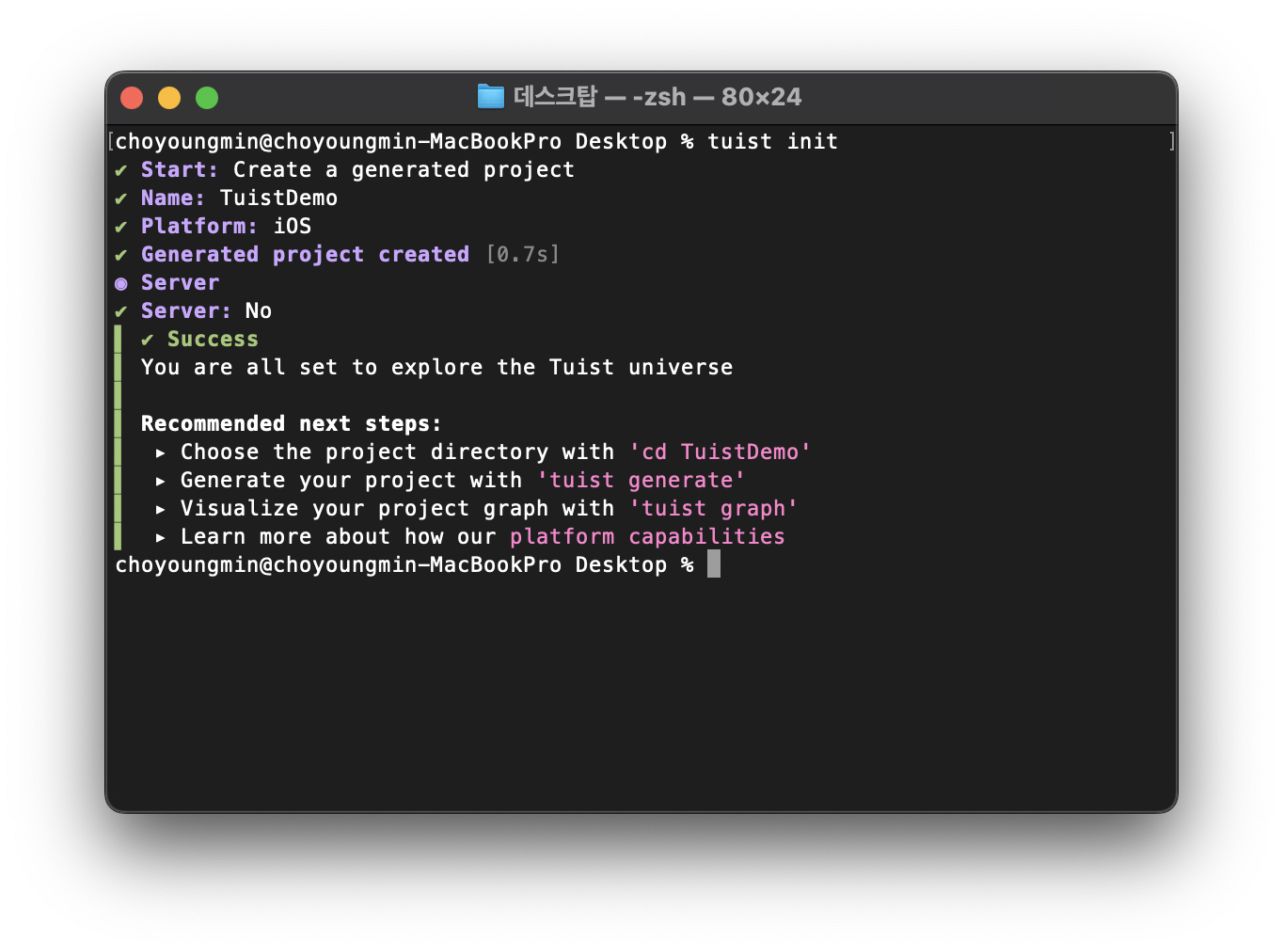This screenshot has height=952, width=1283.
Task: Click the terminal cursor at the last prompt
Action: [x=714, y=563]
